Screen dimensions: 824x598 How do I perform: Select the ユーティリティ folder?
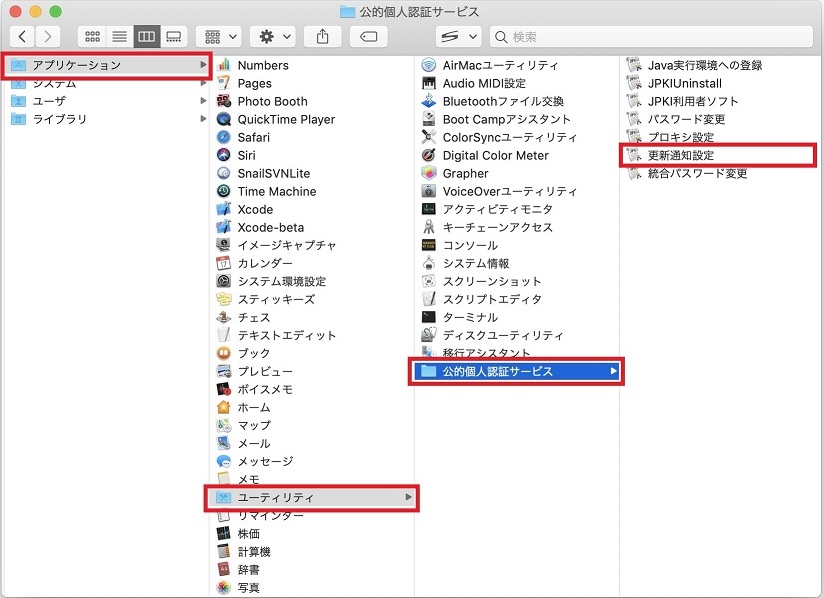pos(312,497)
